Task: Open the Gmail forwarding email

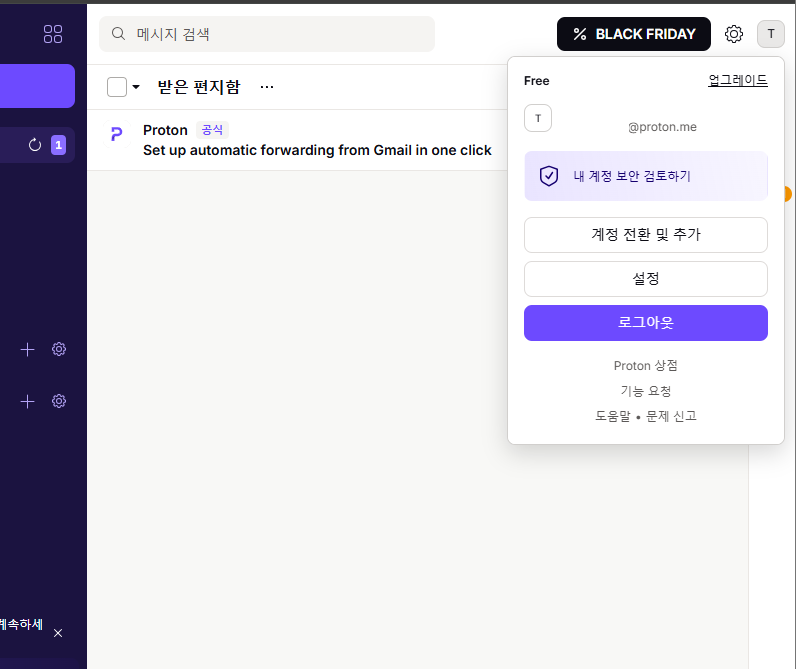Action: pyautogui.click(x=297, y=140)
